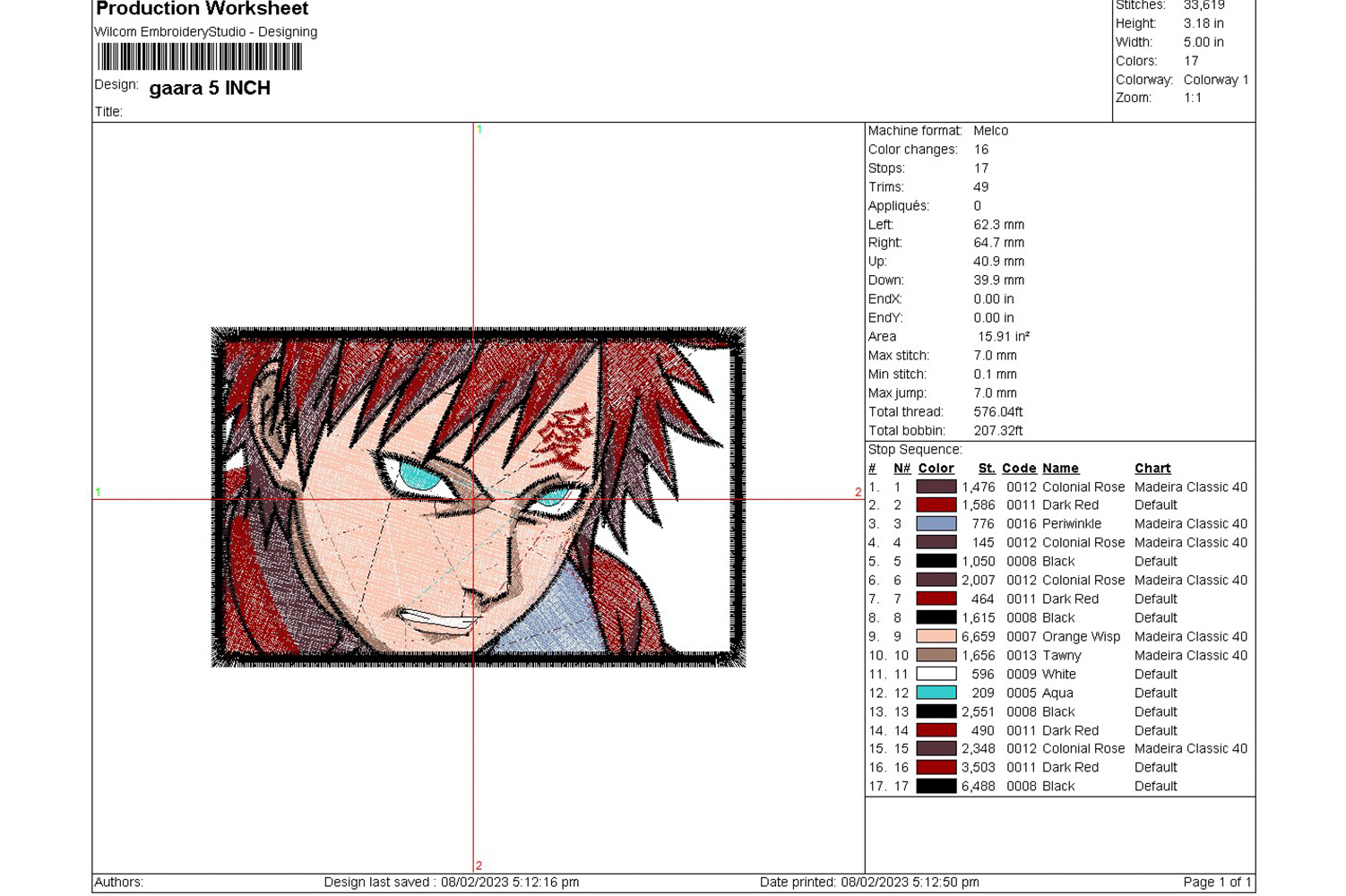
Task: Click the 'White' color name in stop 11
Action: (1059, 675)
